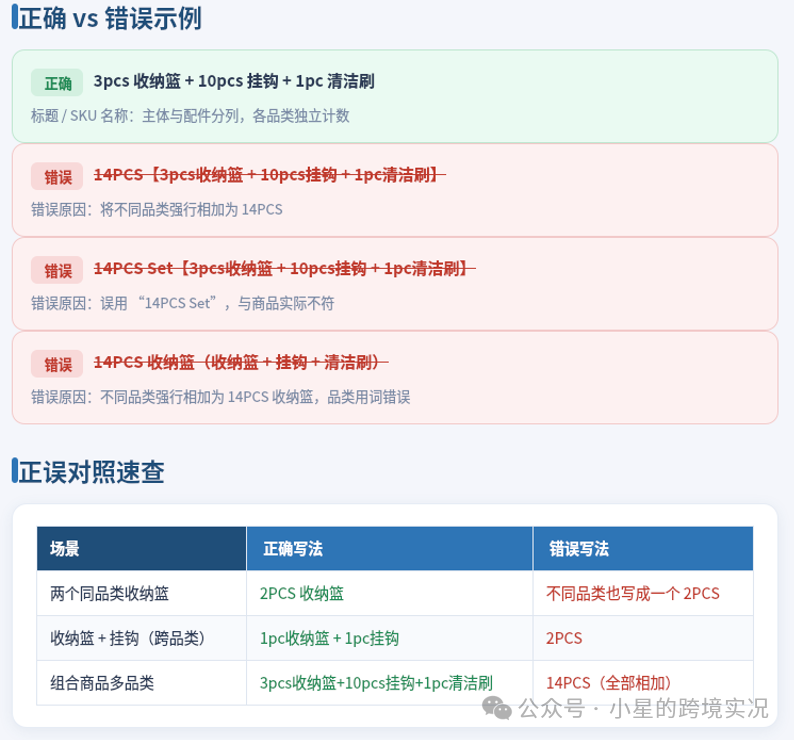Click 错误 badge beside 14PCS【3pcs收纳篮
Viewport: 794px width, 740px height.
57,176
